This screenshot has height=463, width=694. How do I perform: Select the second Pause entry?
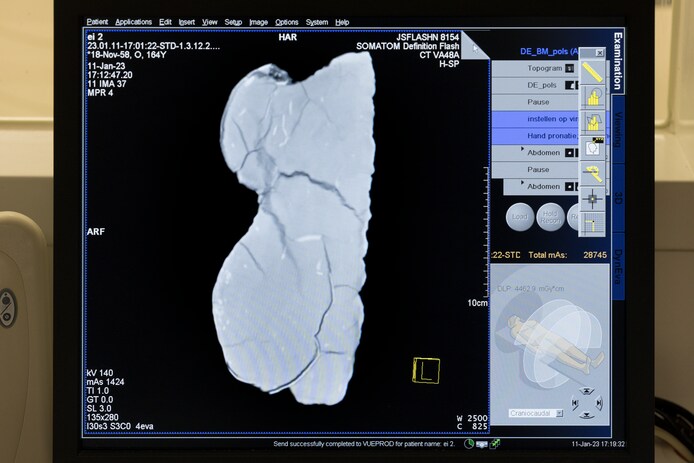[536, 170]
